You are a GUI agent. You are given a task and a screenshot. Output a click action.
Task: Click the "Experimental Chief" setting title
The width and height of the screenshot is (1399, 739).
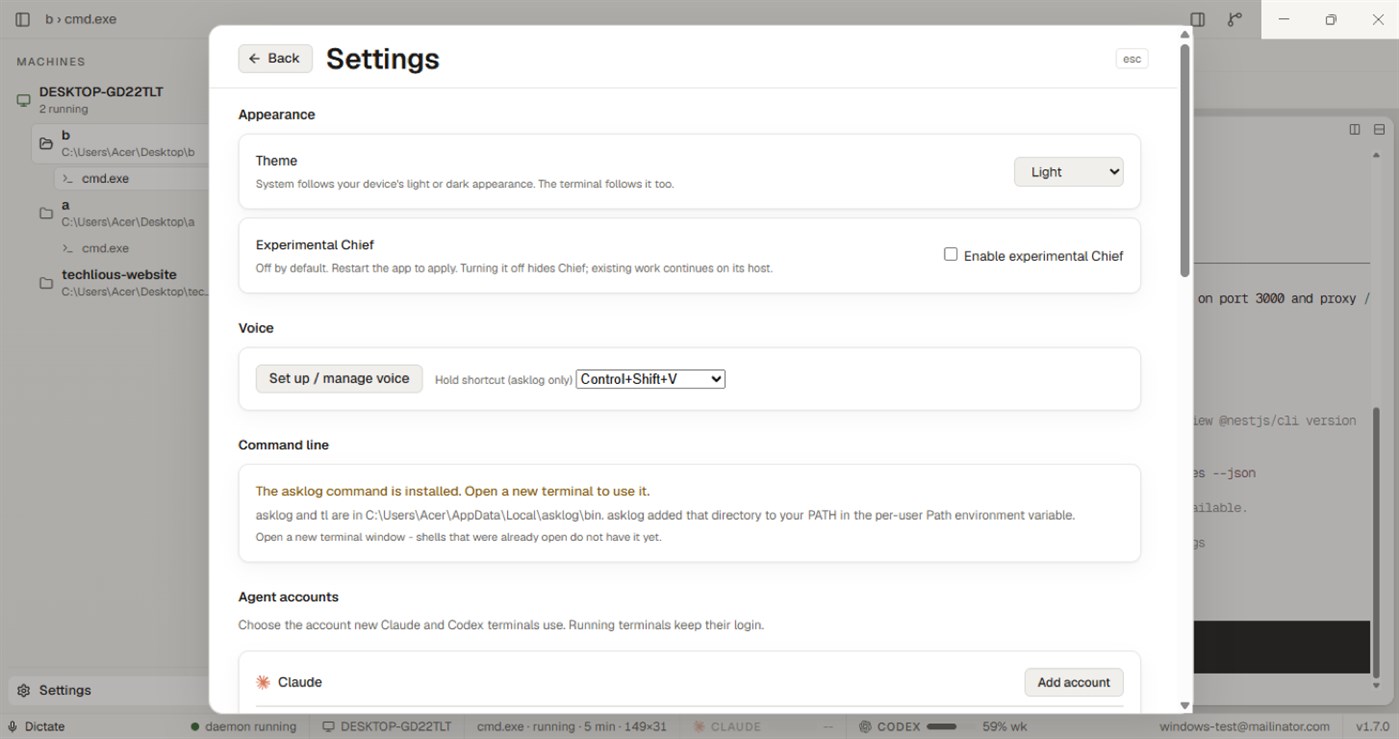click(x=315, y=244)
